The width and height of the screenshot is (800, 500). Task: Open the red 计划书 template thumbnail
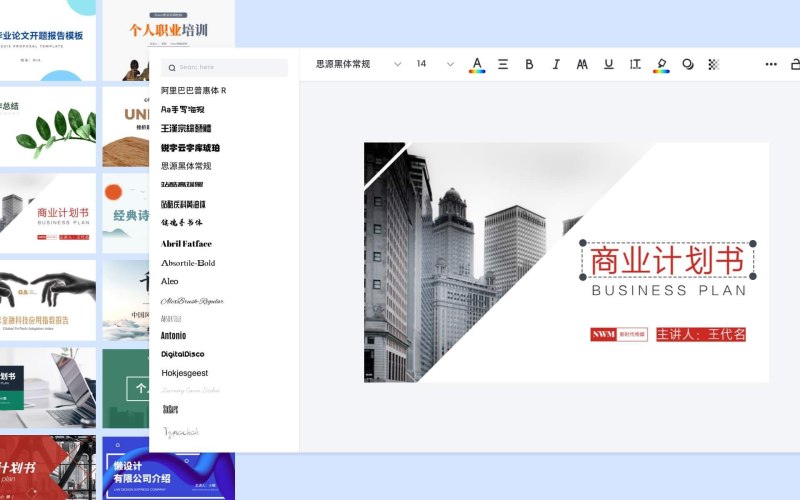pyautogui.click(x=48, y=467)
